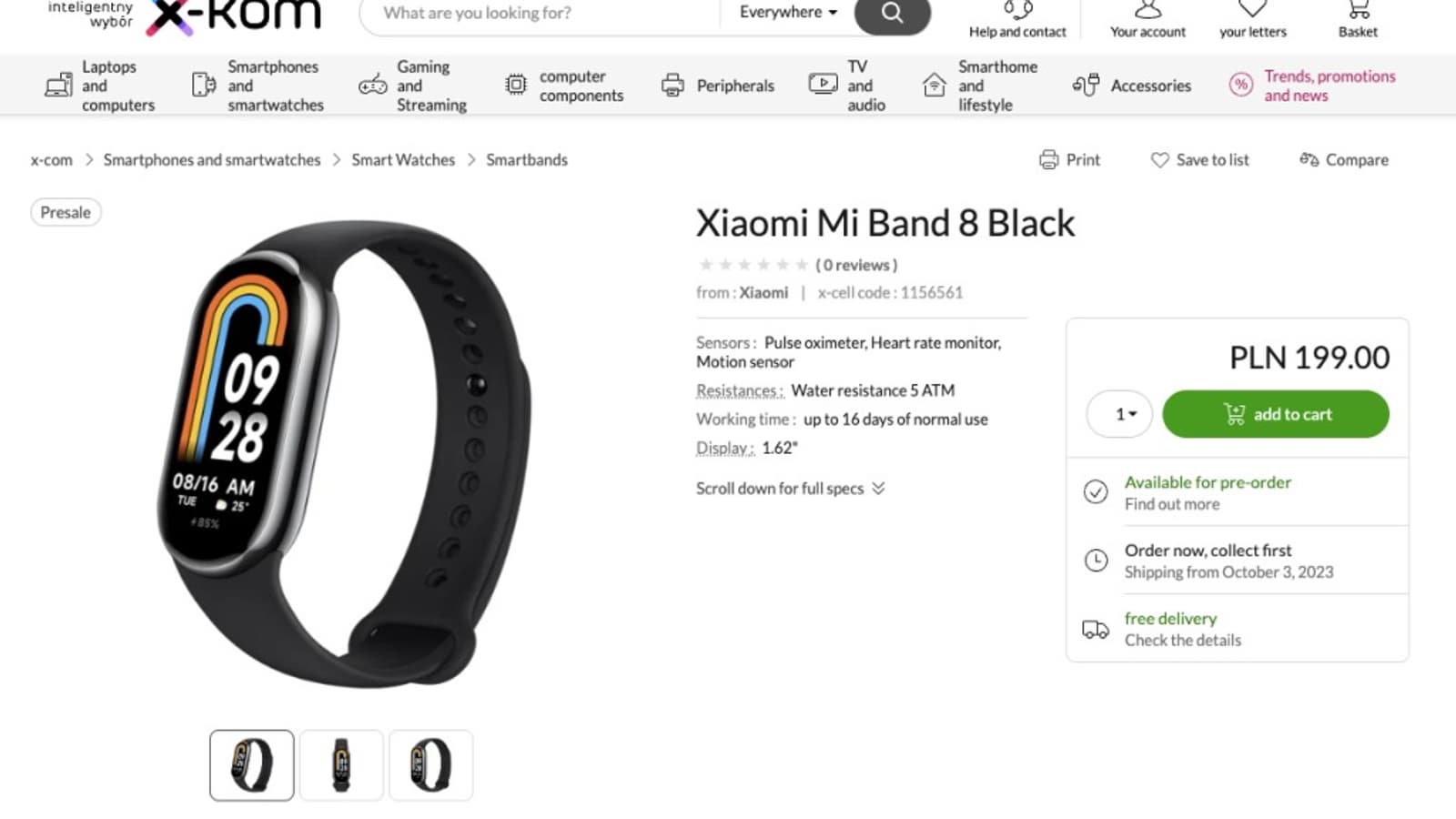Open the Peripherals category menu
This screenshot has width=1456, height=819.
[718, 86]
